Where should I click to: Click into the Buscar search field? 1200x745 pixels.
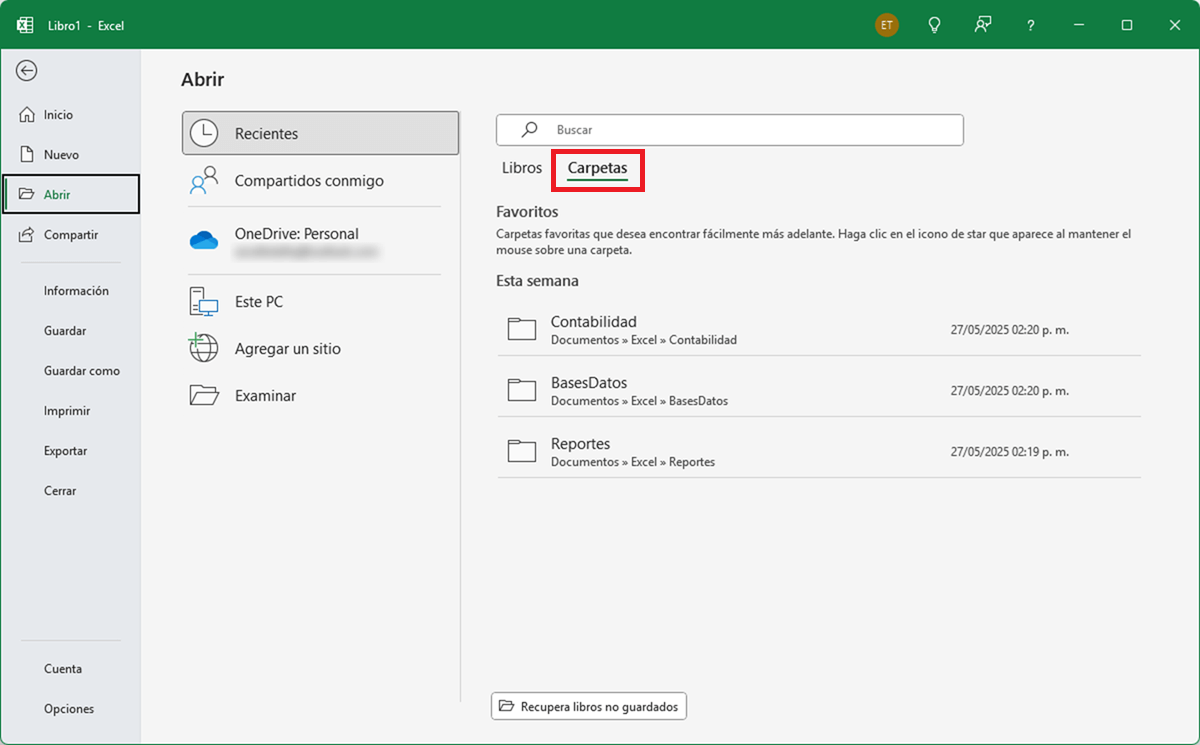(x=730, y=130)
